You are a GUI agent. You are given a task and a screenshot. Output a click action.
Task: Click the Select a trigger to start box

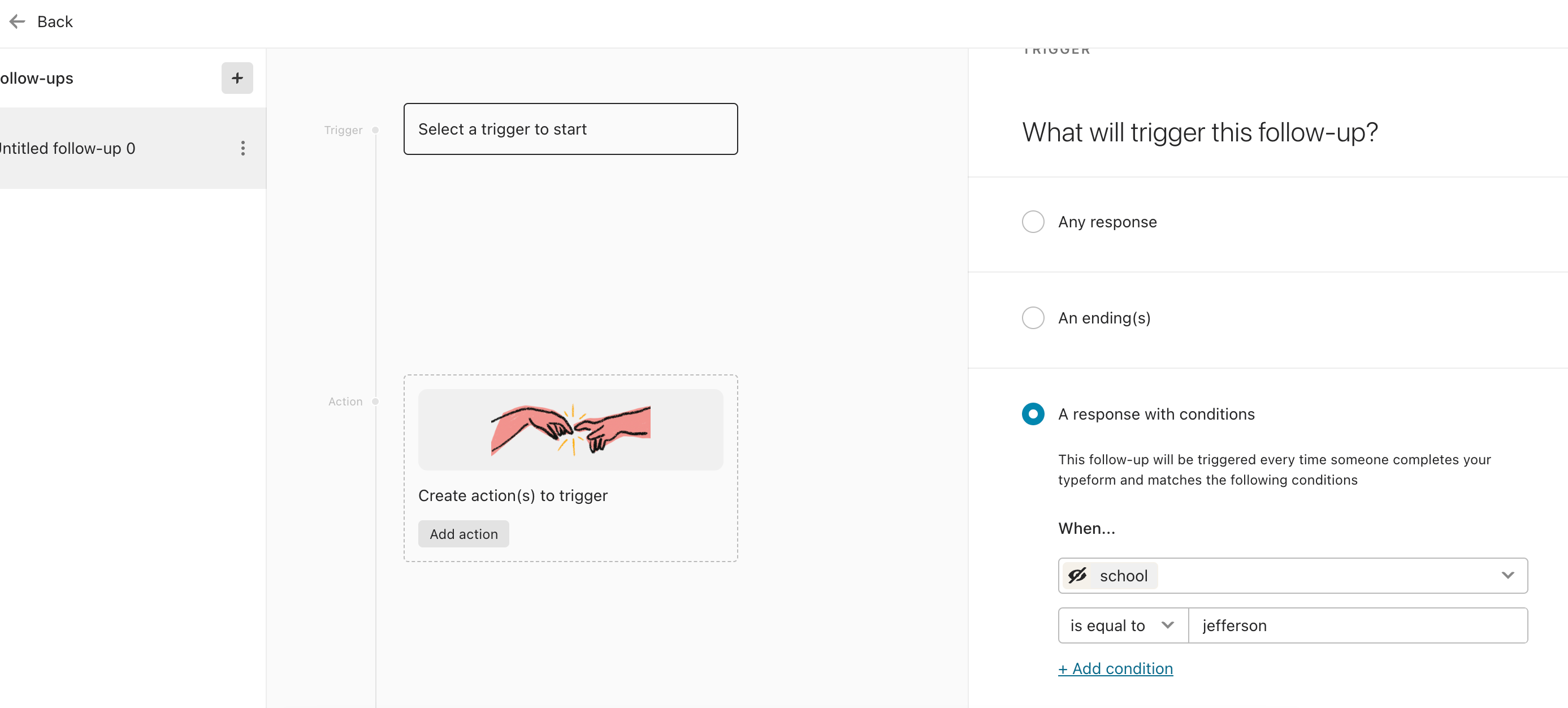570,129
